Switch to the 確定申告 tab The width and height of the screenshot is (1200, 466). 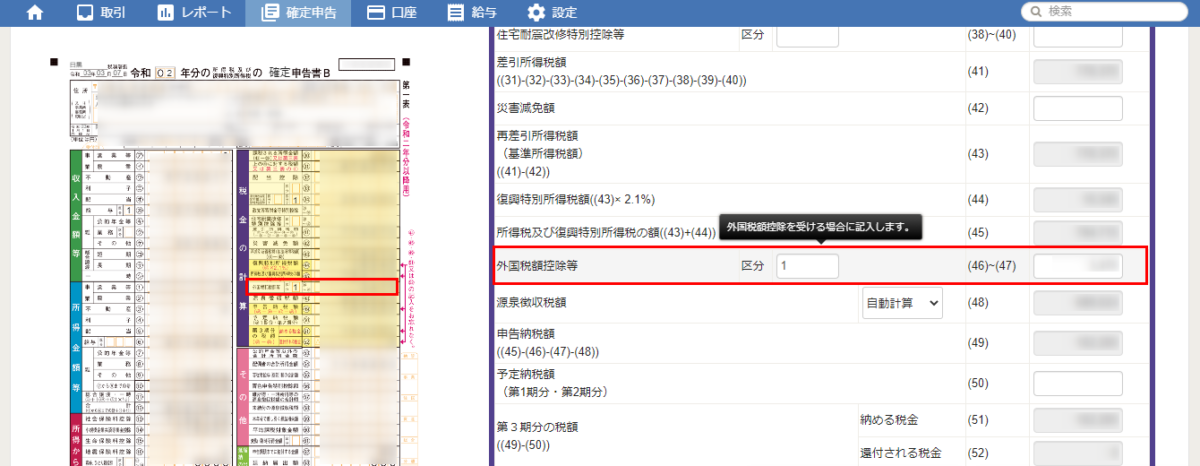tap(305, 13)
